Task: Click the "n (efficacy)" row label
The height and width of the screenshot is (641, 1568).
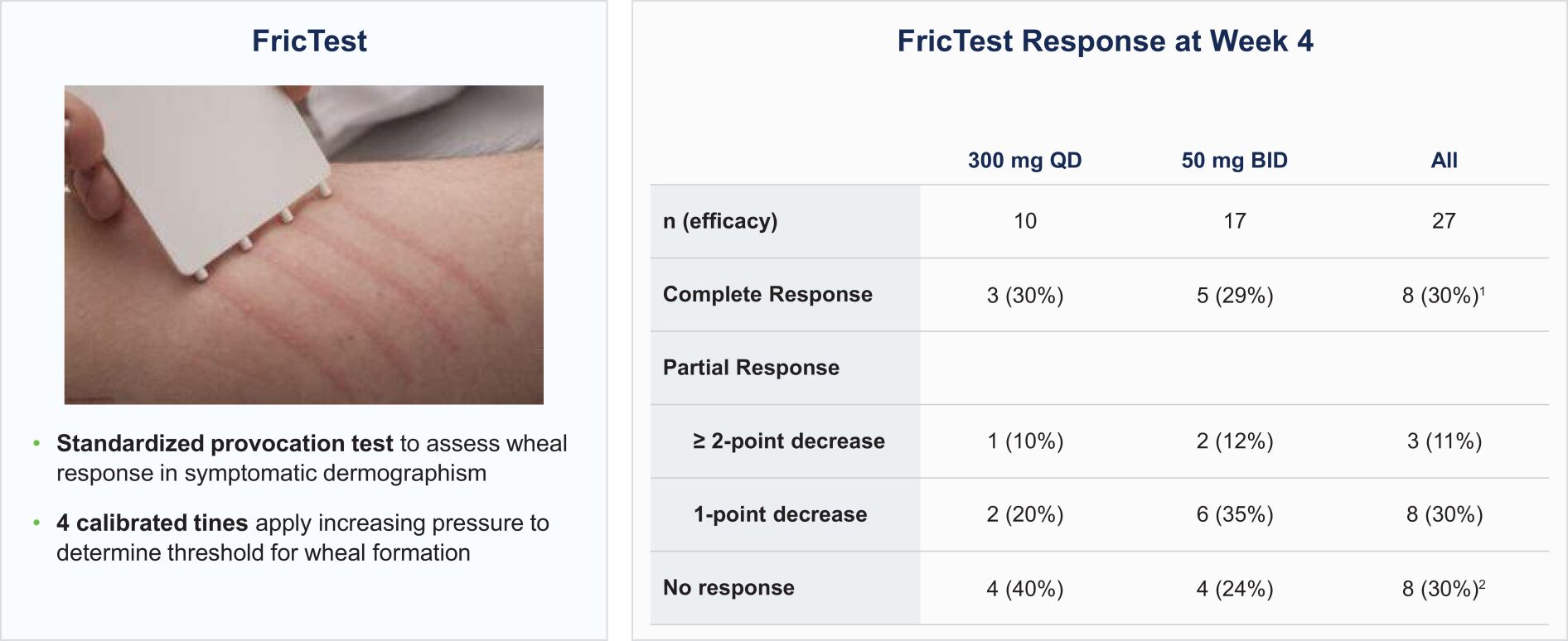Action: coord(720,221)
